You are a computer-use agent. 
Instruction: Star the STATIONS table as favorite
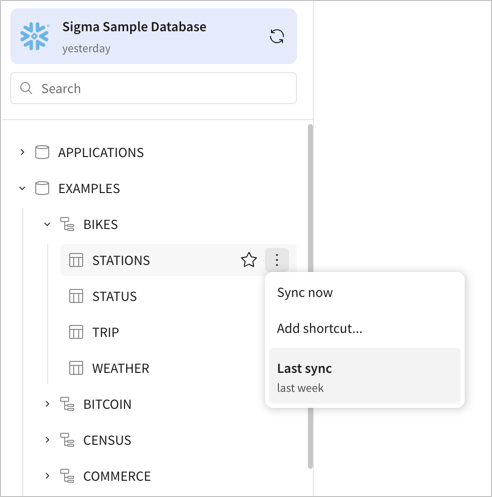249,260
